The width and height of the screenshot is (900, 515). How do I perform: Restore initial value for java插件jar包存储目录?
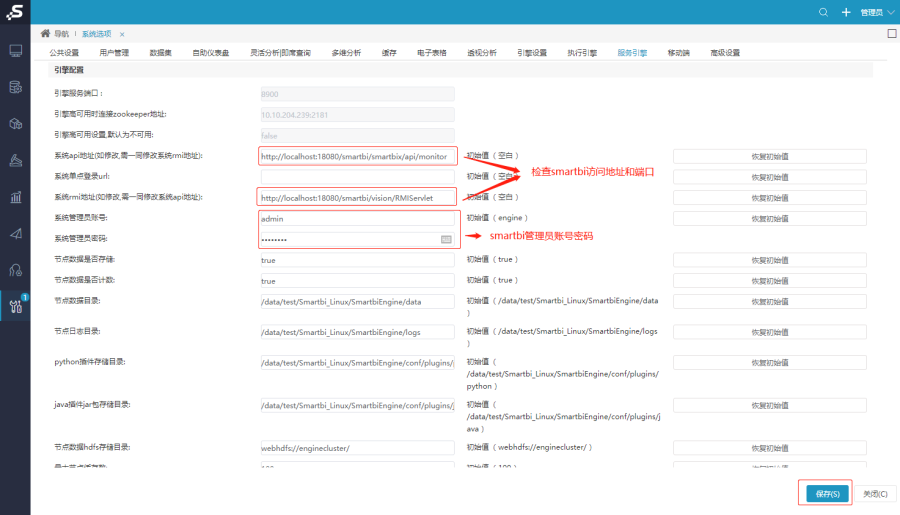[770, 405]
